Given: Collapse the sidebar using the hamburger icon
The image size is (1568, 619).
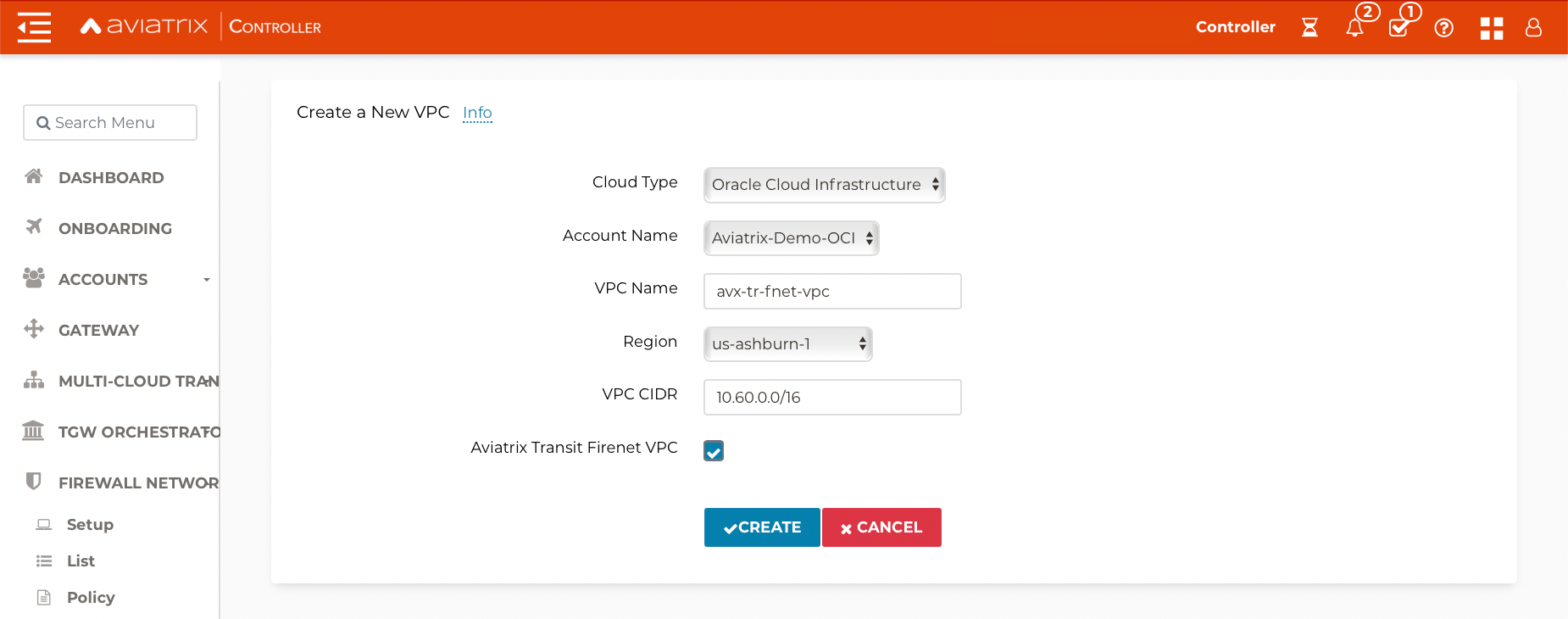Looking at the screenshot, I should [x=34, y=26].
